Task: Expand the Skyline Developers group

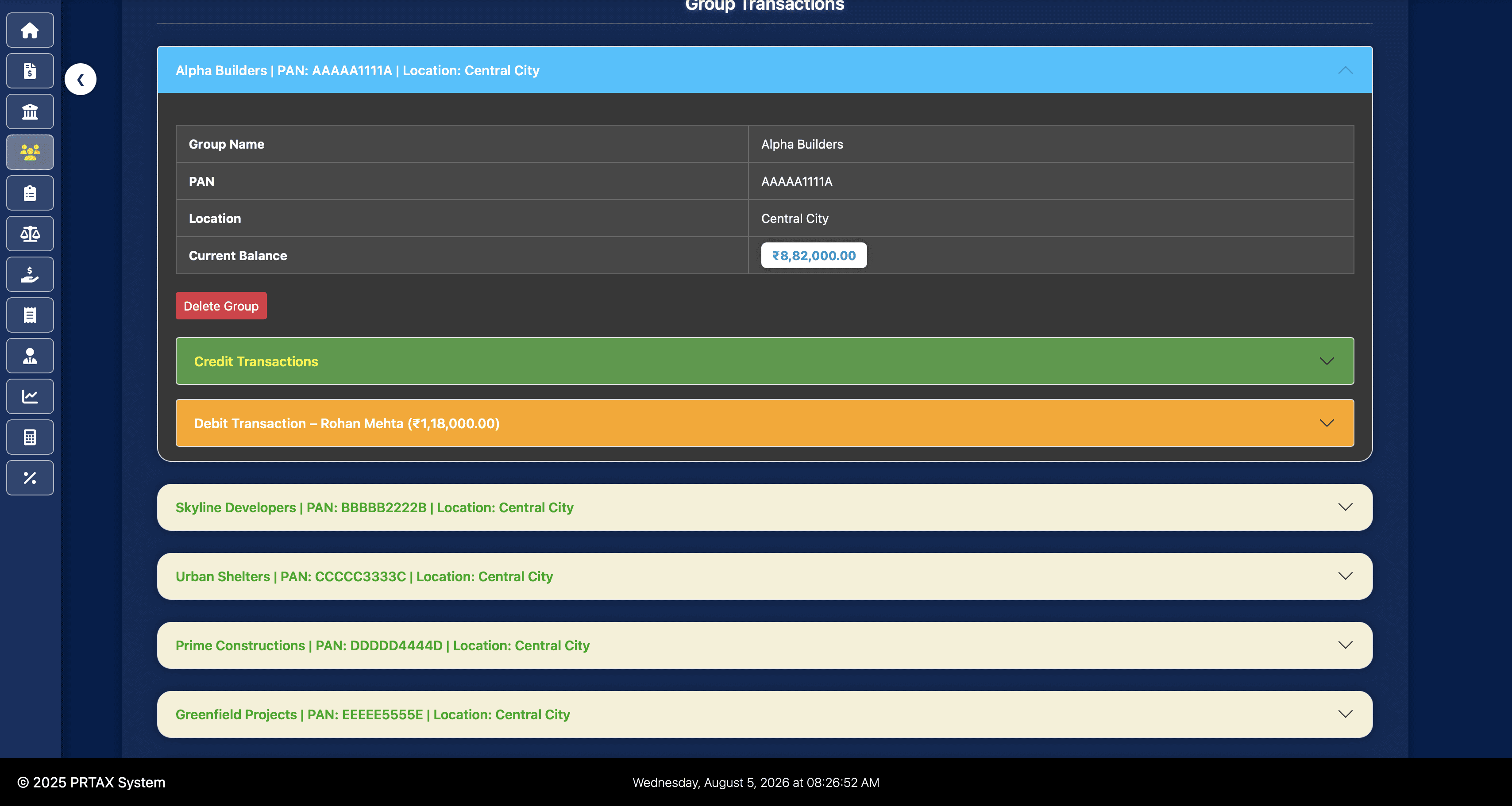Action: click(x=765, y=507)
